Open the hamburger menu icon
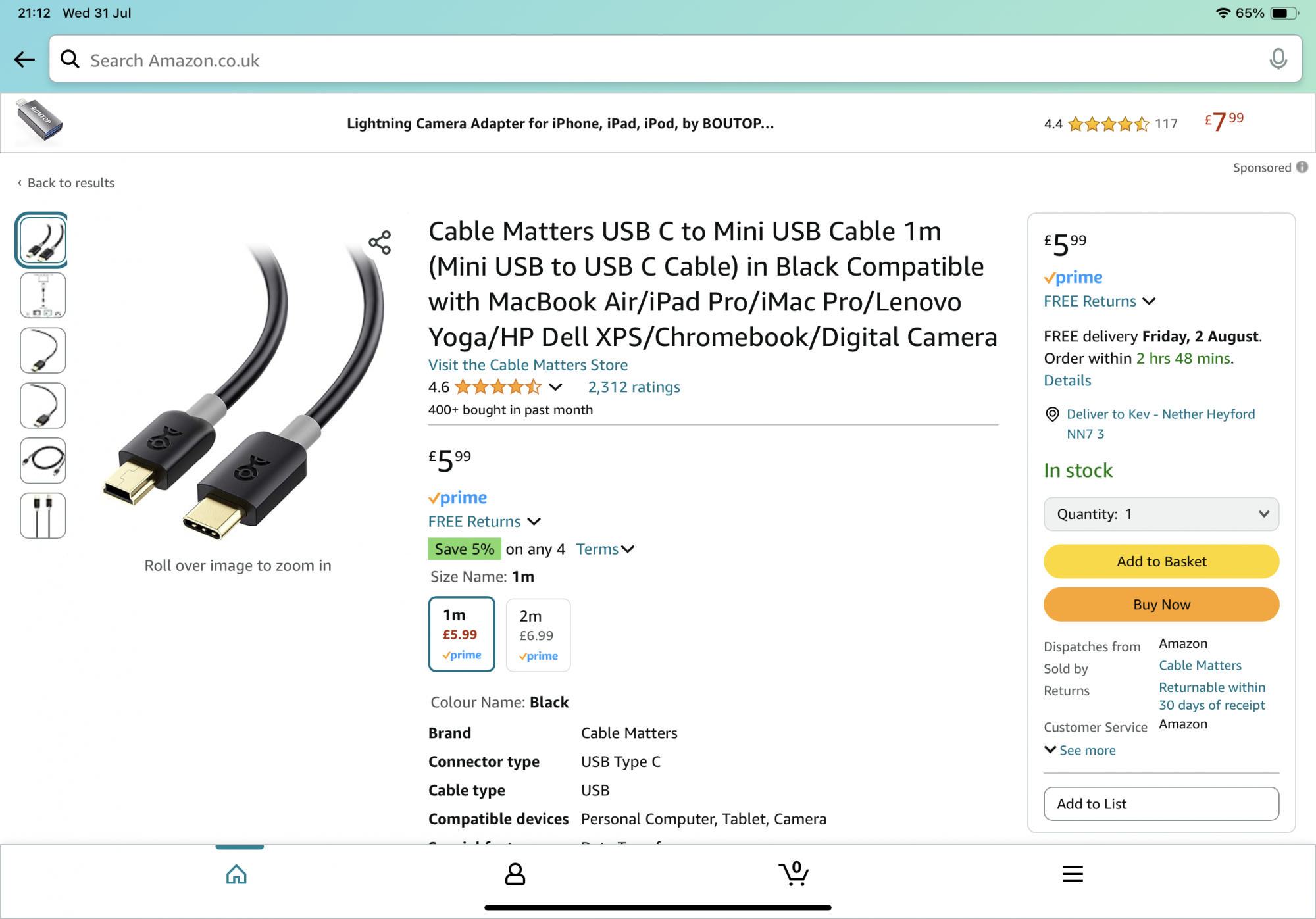This screenshot has height=919, width=1316. pos(1073,874)
